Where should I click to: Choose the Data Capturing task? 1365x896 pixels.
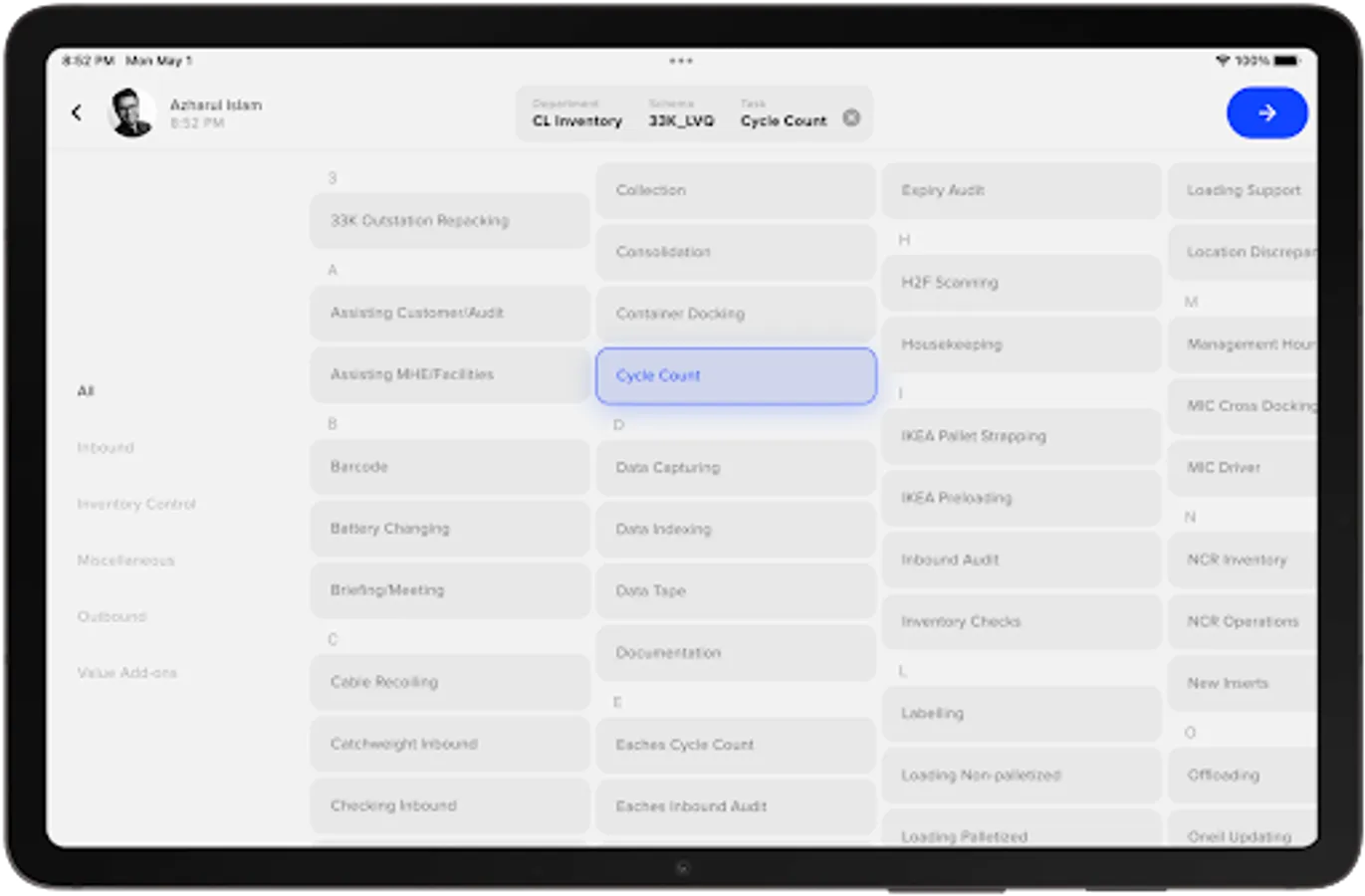(736, 467)
